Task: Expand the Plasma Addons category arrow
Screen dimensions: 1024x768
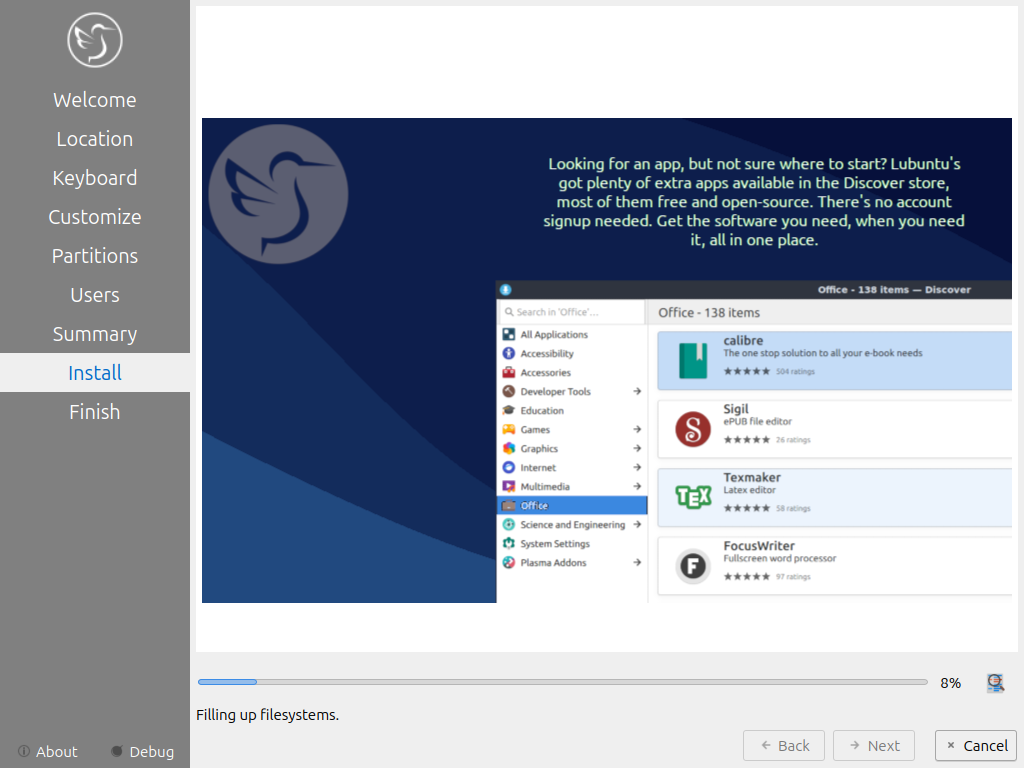Action: click(x=637, y=563)
